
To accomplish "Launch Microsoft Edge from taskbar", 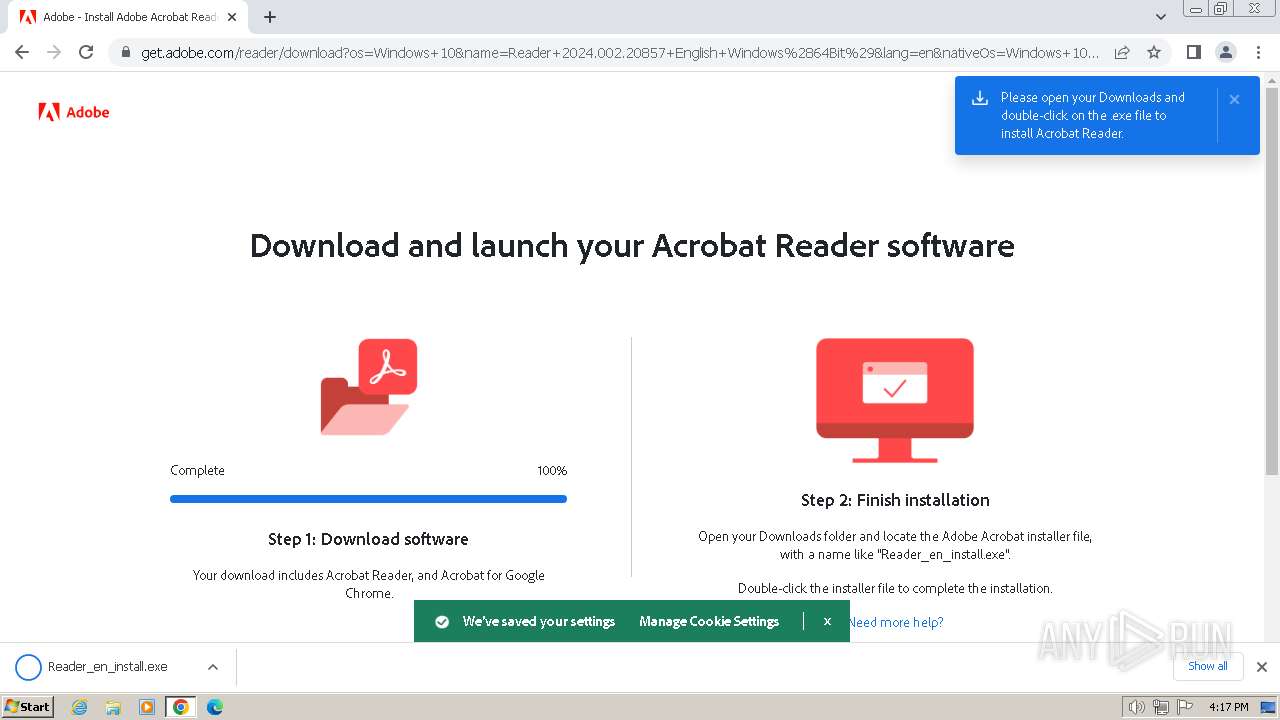I will tap(214, 707).
